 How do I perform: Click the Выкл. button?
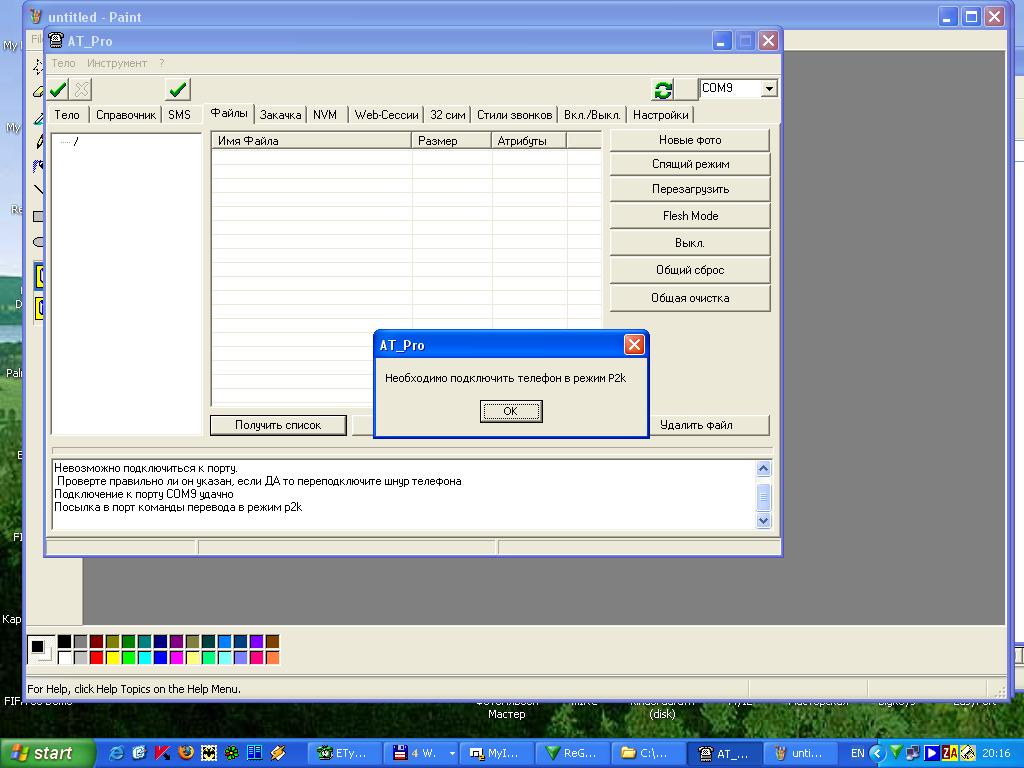[x=690, y=243]
